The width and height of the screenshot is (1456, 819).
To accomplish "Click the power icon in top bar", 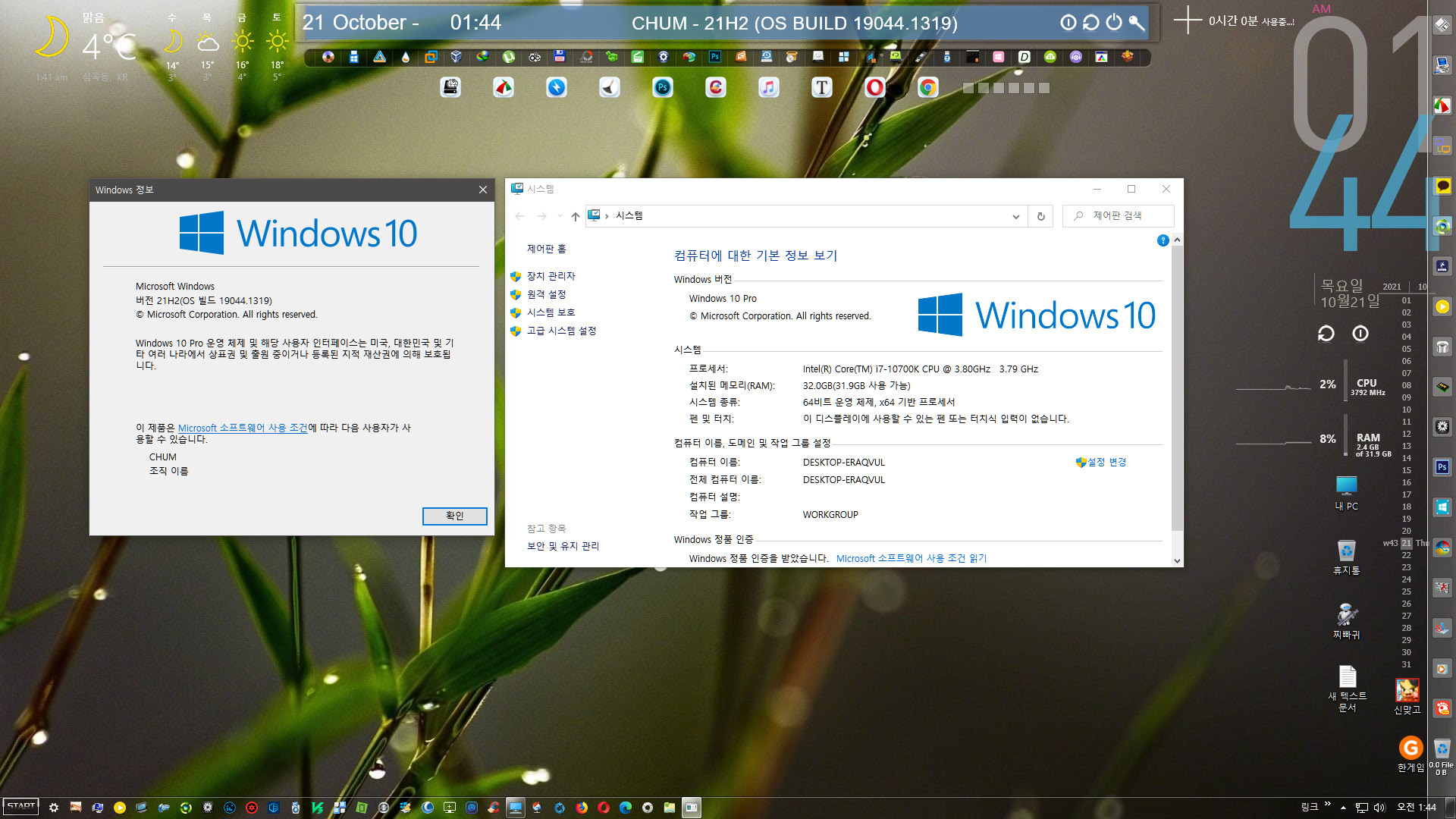I will pyautogui.click(x=1113, y=22).
